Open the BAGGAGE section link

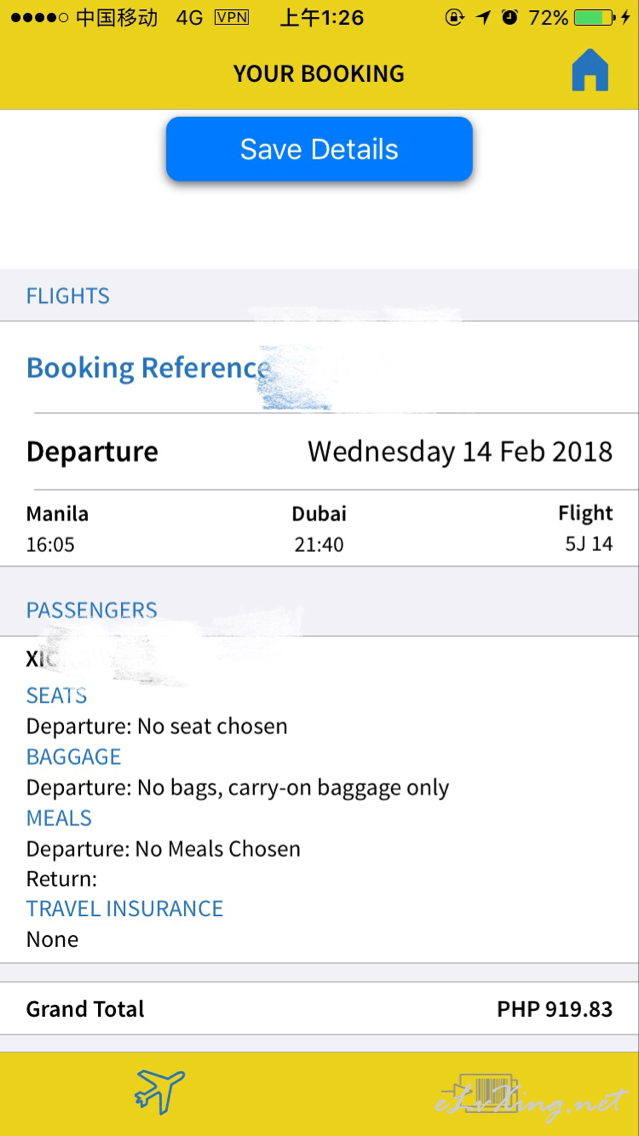coord(74,757)
